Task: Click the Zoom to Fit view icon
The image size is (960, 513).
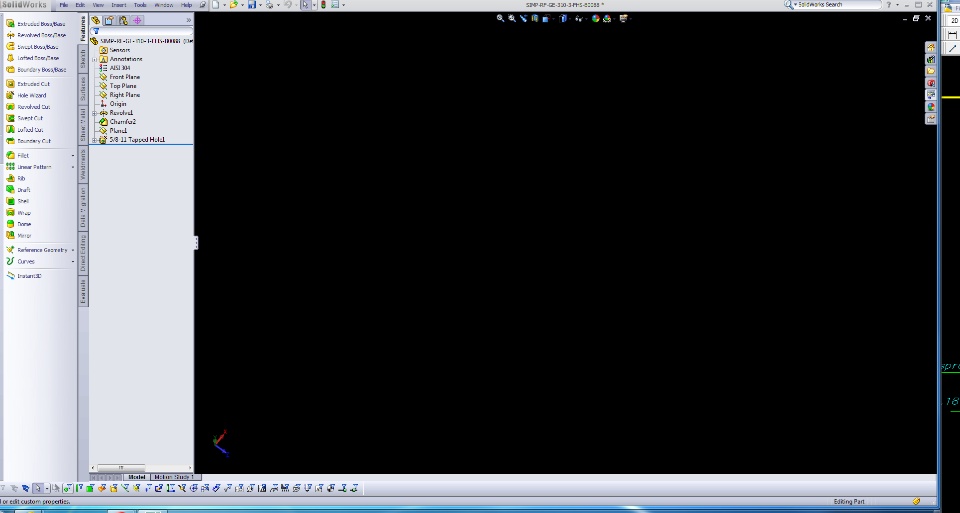Action: [500, 18]
